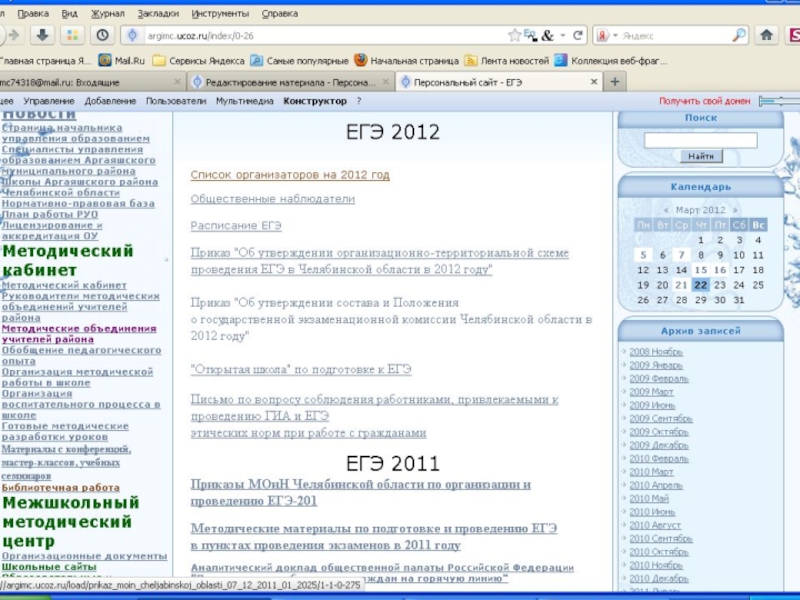This screenshot has width=800, height=600.
Task: Click the colored tiles toolbar icon
Action: [72, 35]
